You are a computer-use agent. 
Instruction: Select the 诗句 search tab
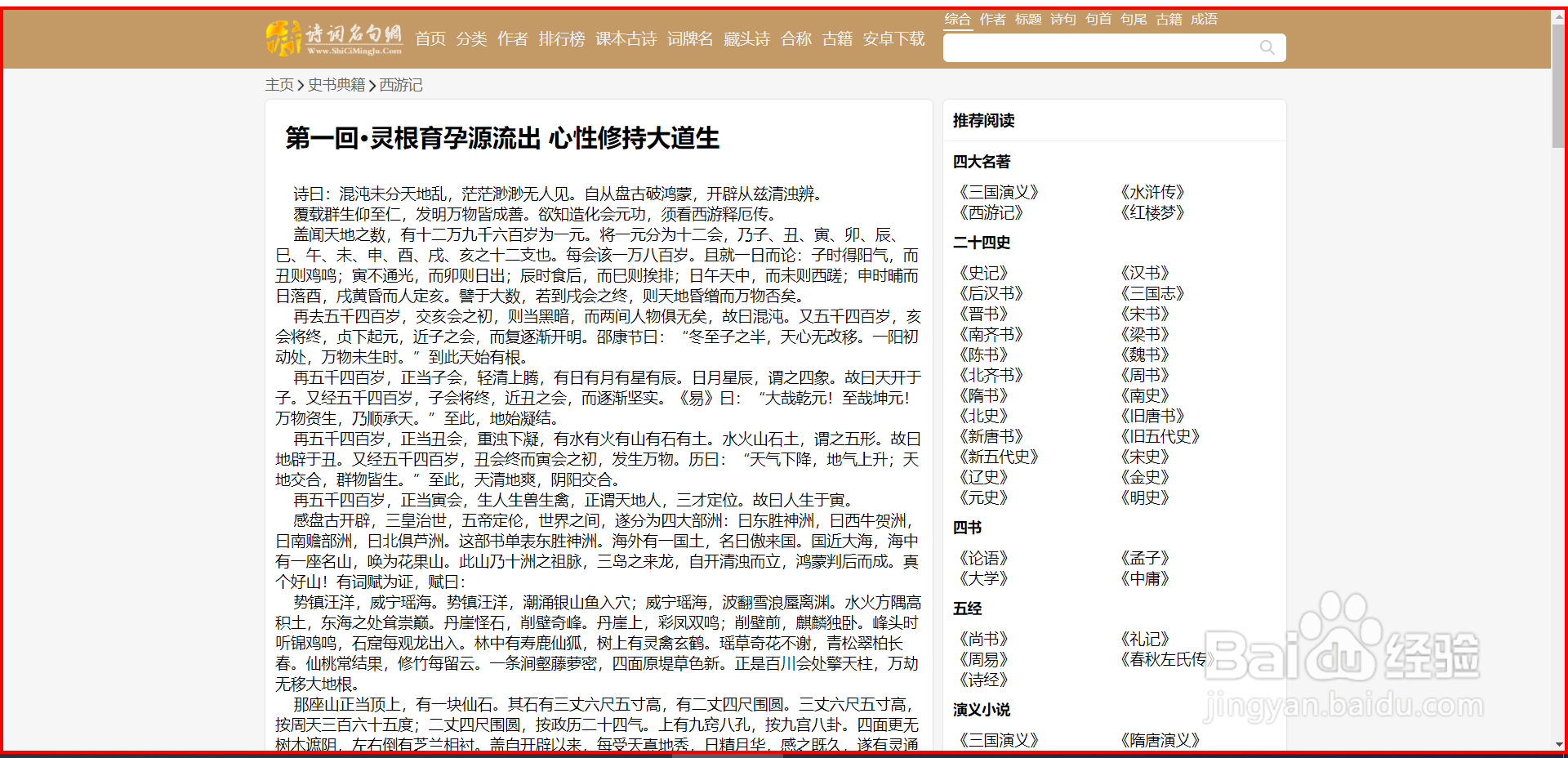coord(1063,19)
